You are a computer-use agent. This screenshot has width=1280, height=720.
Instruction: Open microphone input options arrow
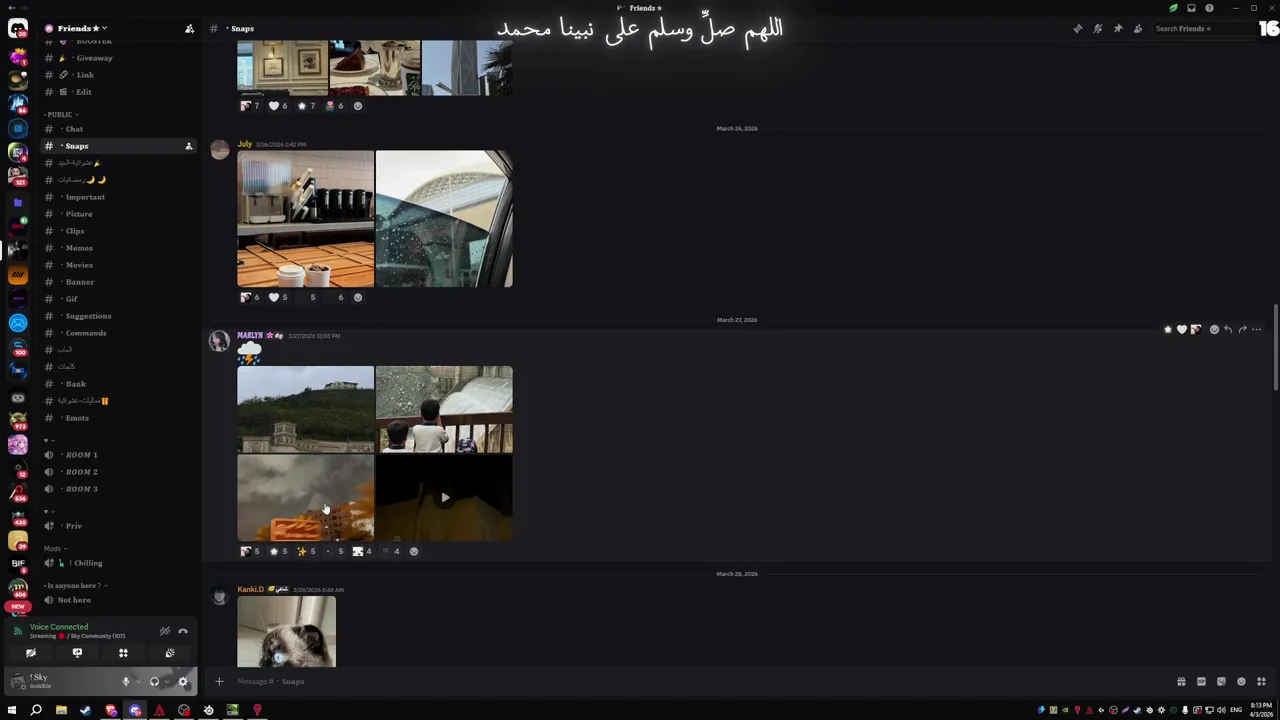[137, 682]
